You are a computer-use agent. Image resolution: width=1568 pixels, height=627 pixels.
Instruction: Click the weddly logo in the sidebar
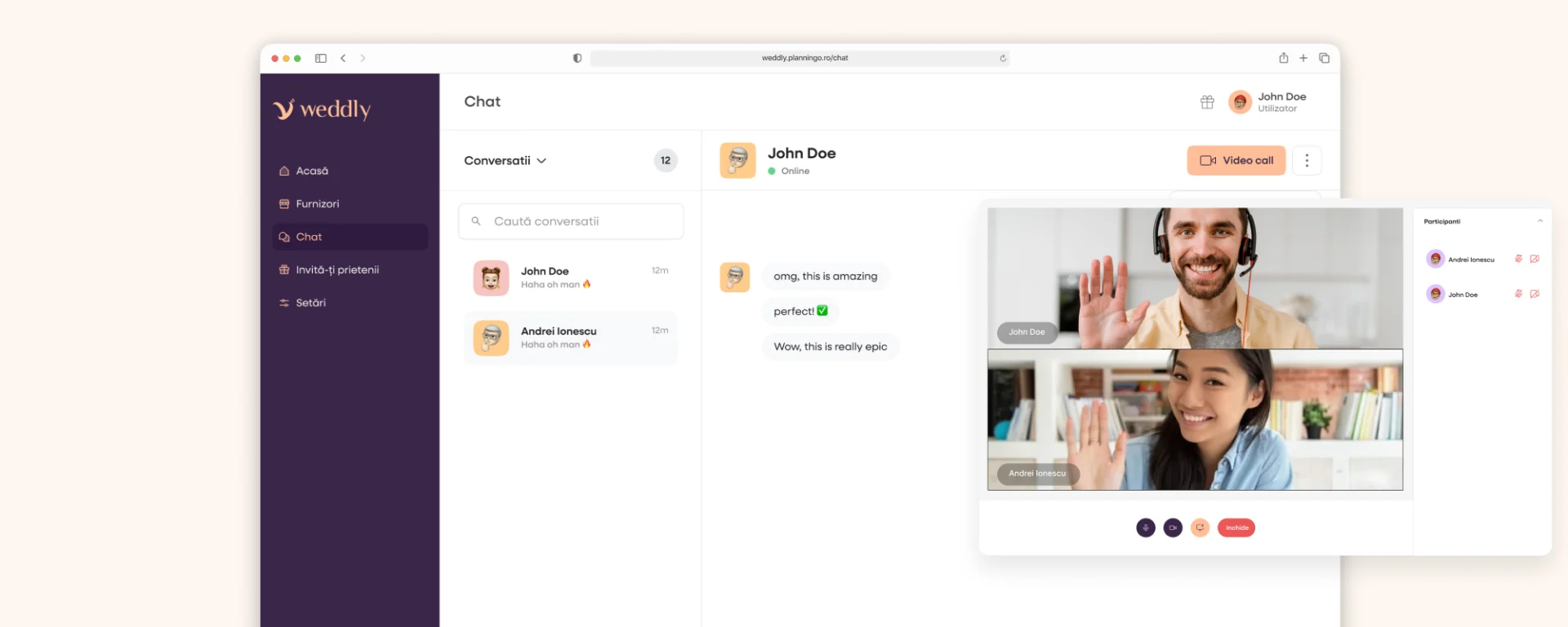coord(322,109)
